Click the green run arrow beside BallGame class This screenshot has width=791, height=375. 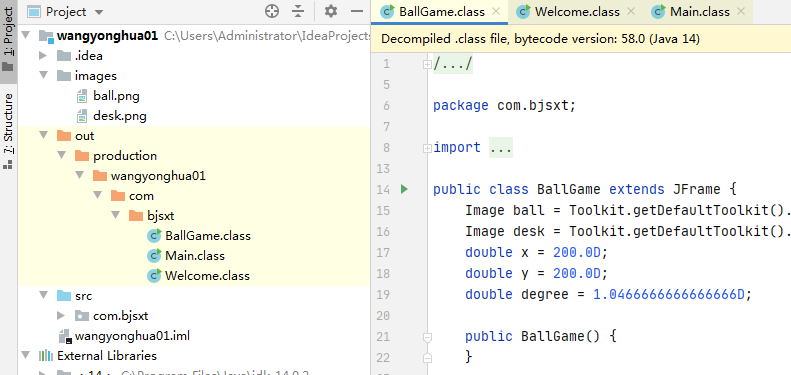point(404,189)
